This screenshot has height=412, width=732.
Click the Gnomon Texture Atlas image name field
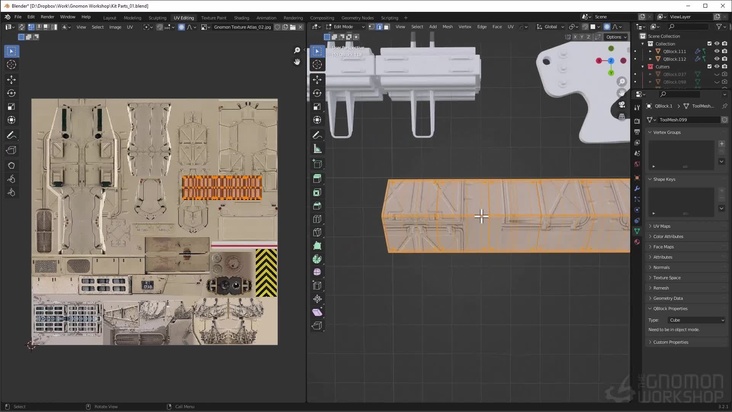coord(243,27)
